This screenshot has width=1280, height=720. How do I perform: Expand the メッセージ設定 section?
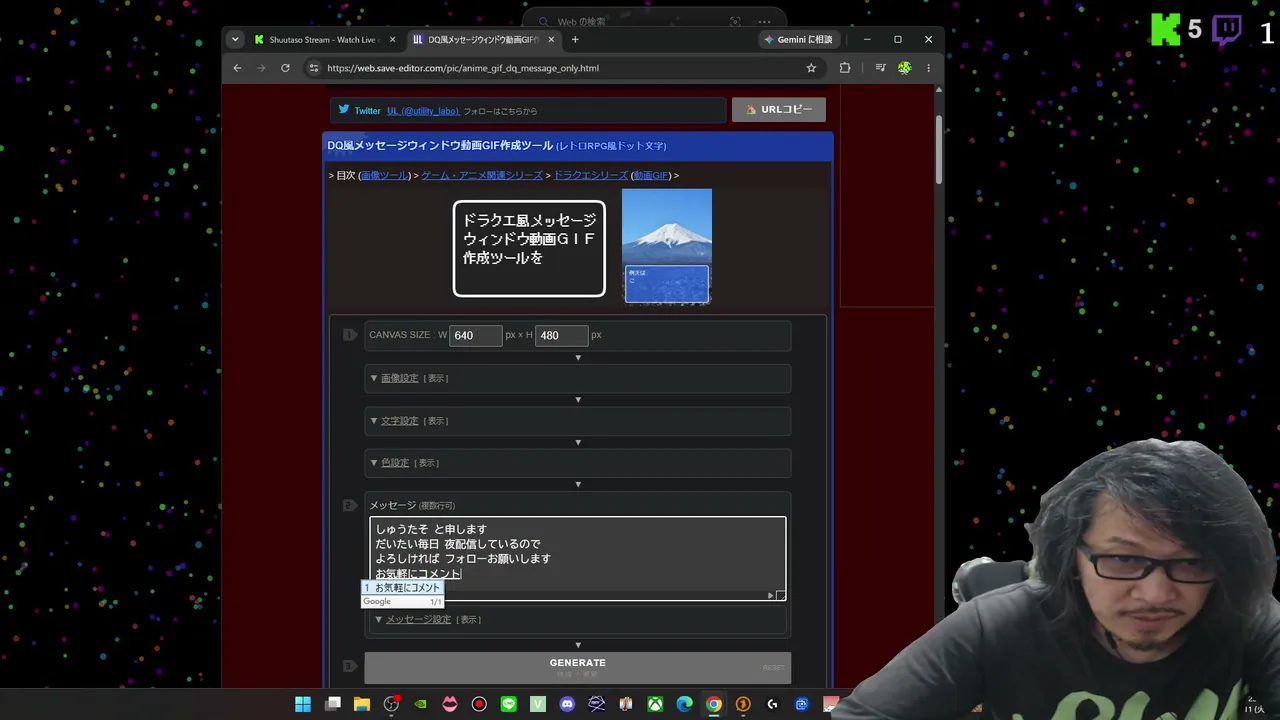418,620
